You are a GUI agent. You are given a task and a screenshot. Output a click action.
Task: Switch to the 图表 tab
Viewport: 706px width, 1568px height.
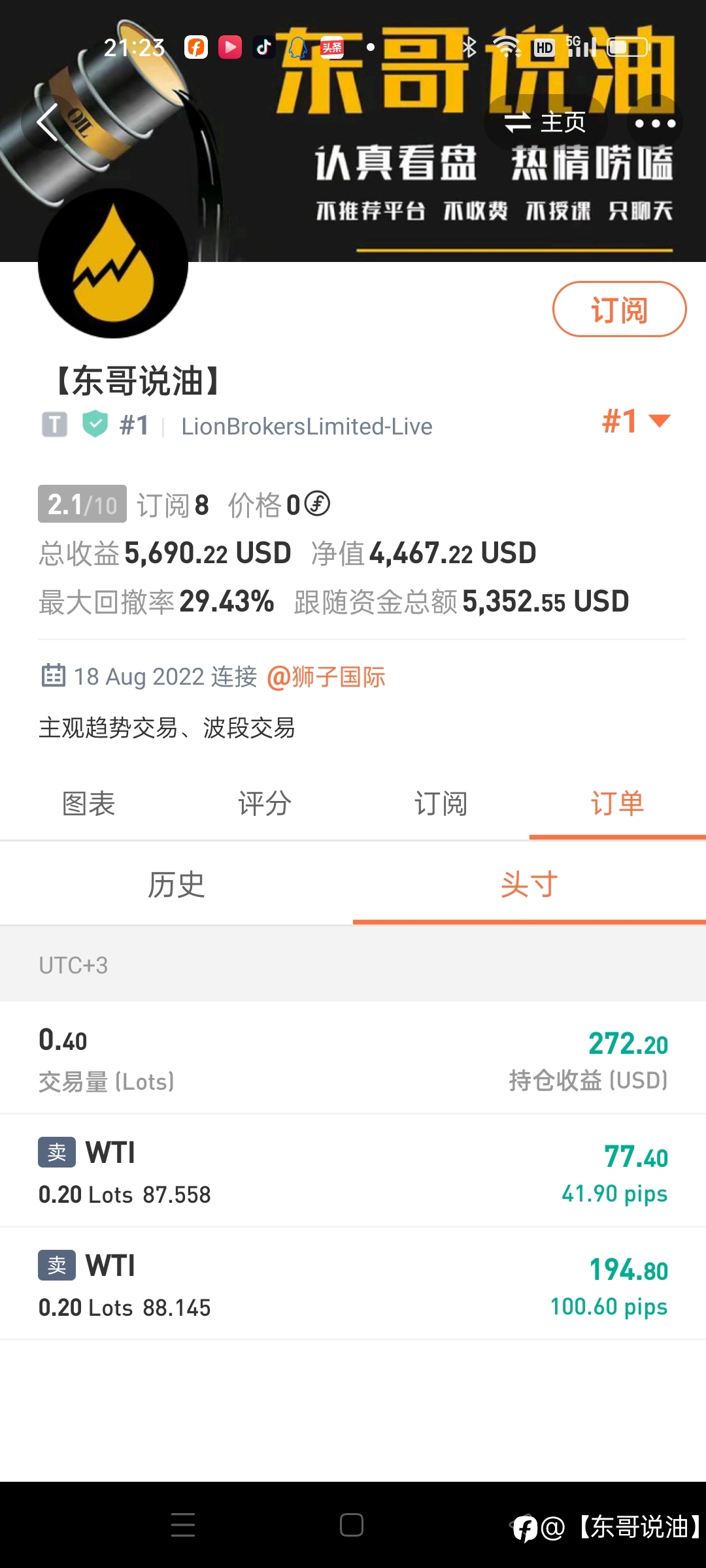tap(88, 804)
